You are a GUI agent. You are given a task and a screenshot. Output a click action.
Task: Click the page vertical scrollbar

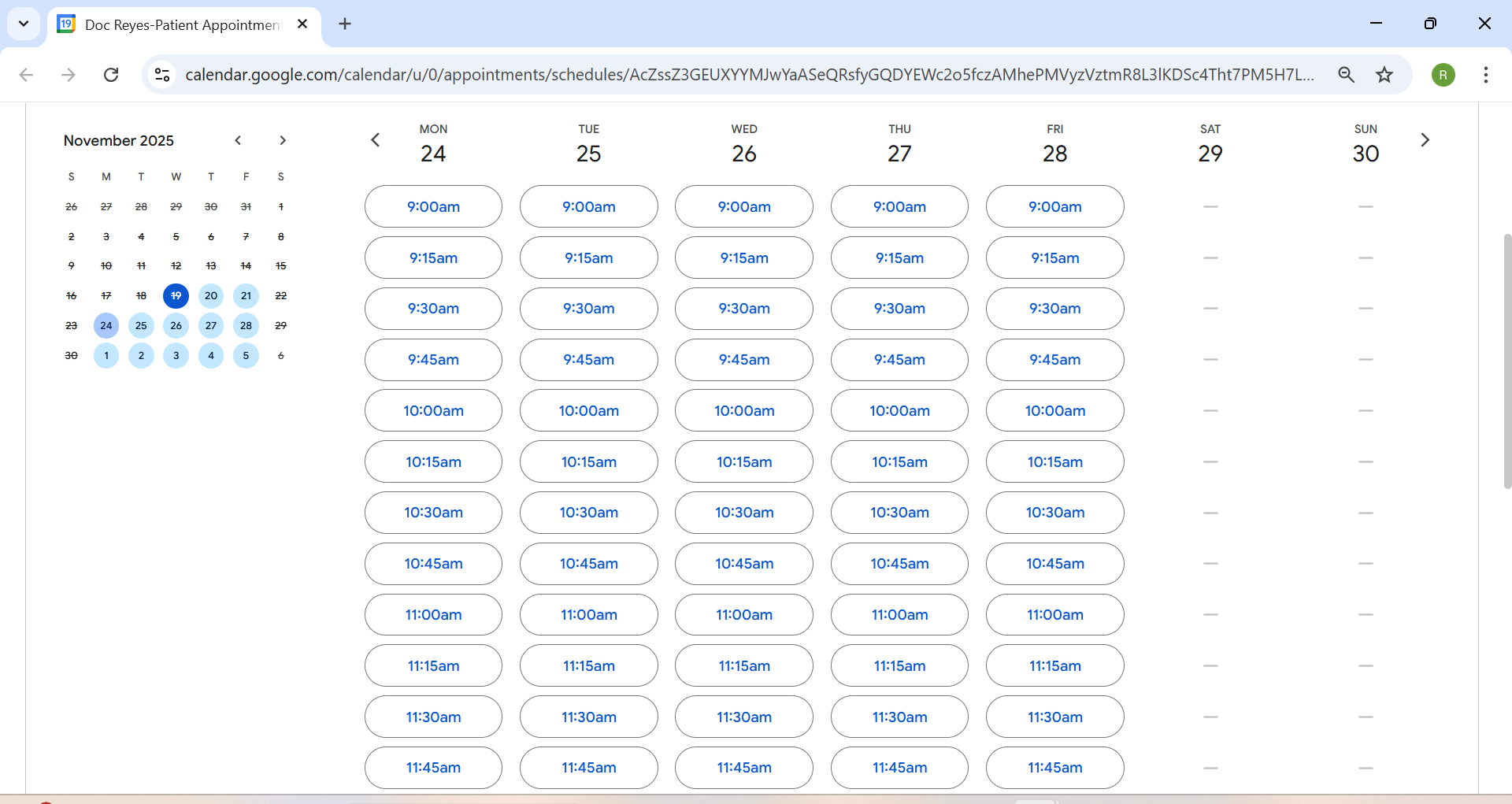tap(1507, 361)
